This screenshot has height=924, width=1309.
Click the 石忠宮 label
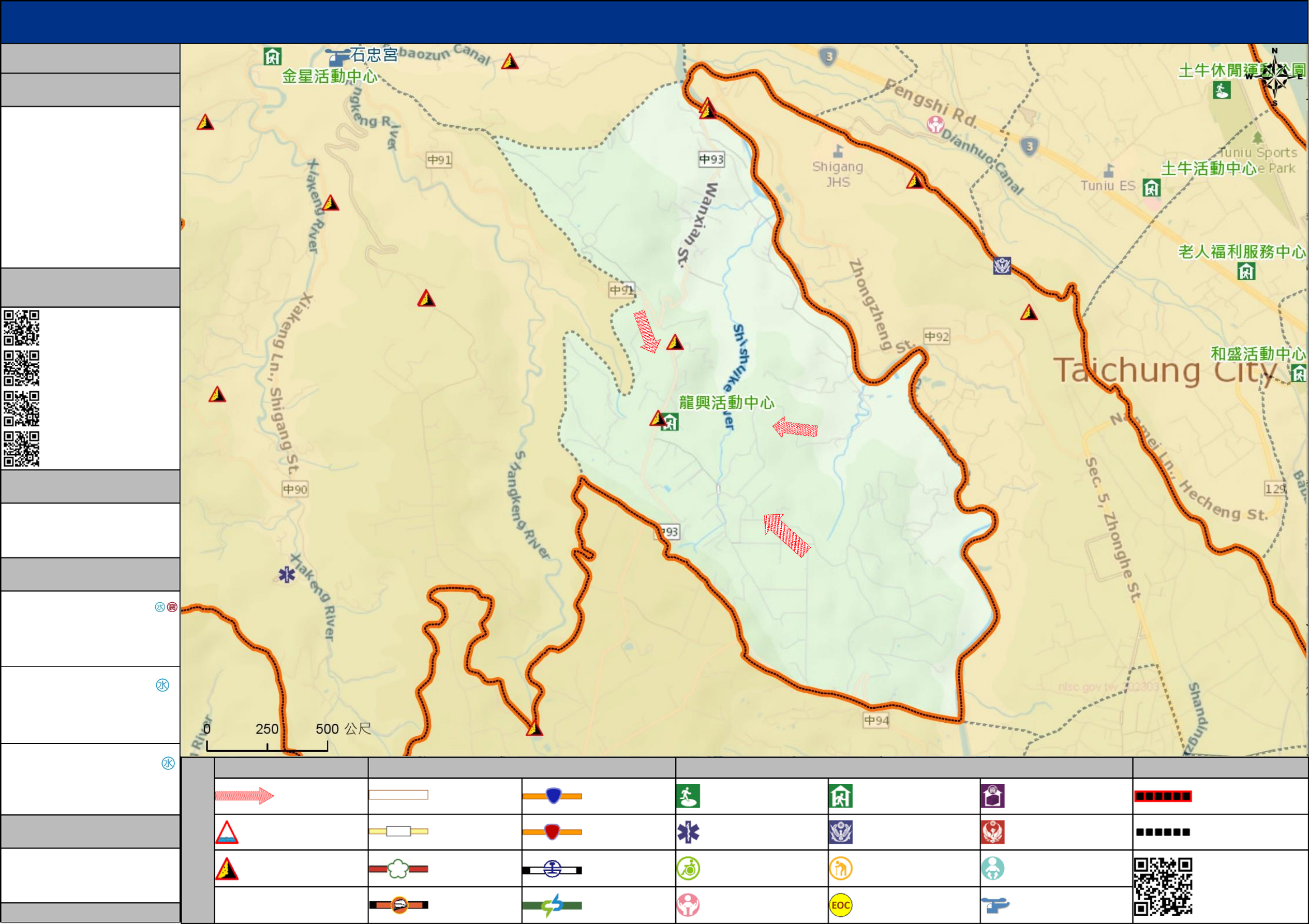click(374, 55)
